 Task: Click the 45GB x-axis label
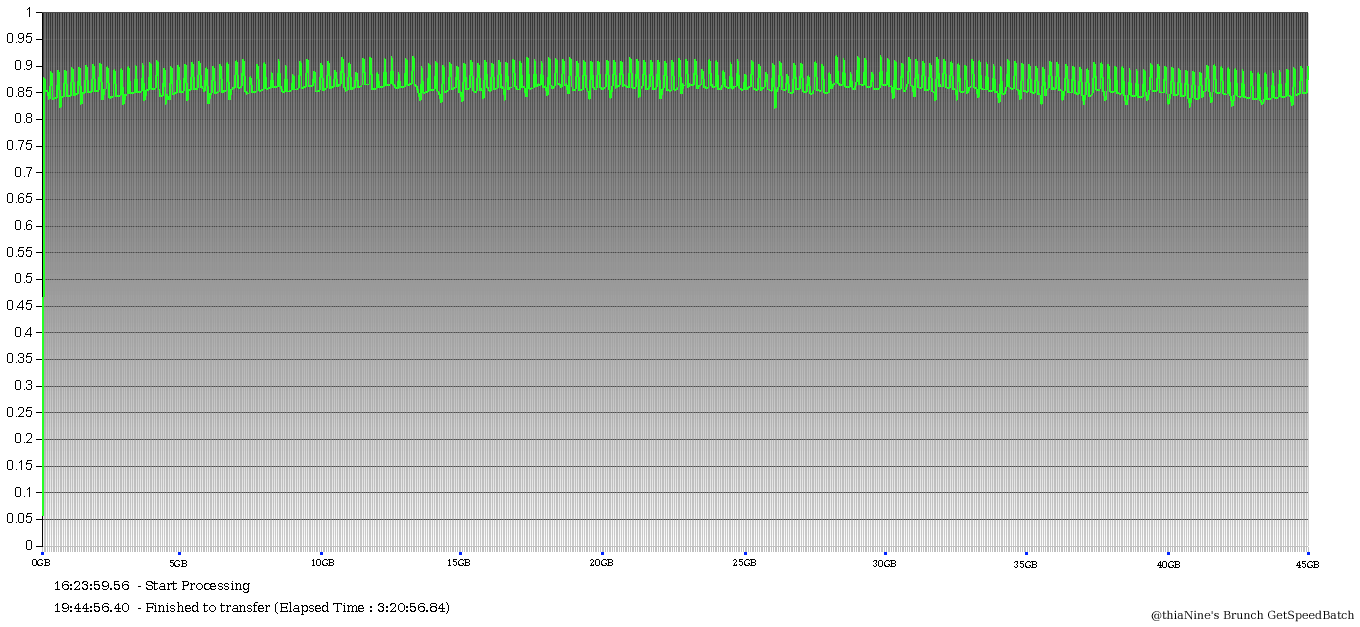pyautogui.click(x=1307, y=564)
